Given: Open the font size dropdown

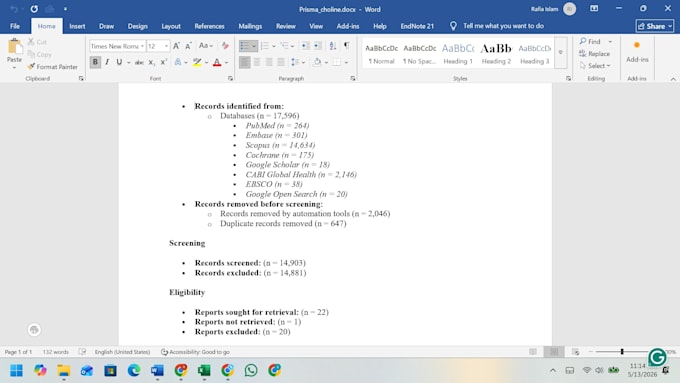Looking at the screenshot, I should (166, 46).
